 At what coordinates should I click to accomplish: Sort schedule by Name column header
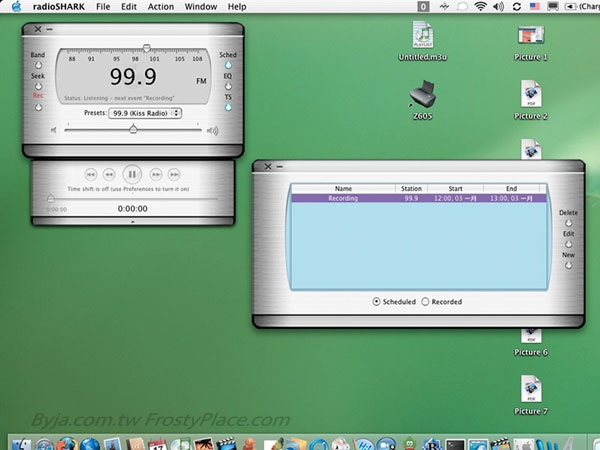coord(343,188)
